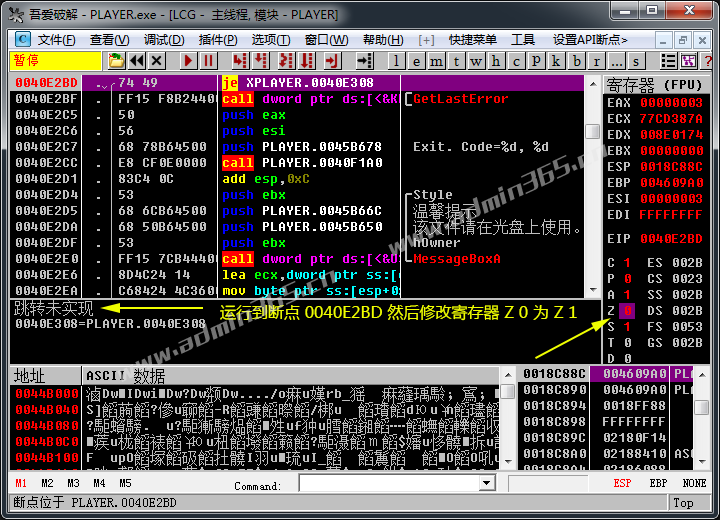720x520 pixels.
Task: Select the D flag value in registers
Action: point(627,358)
